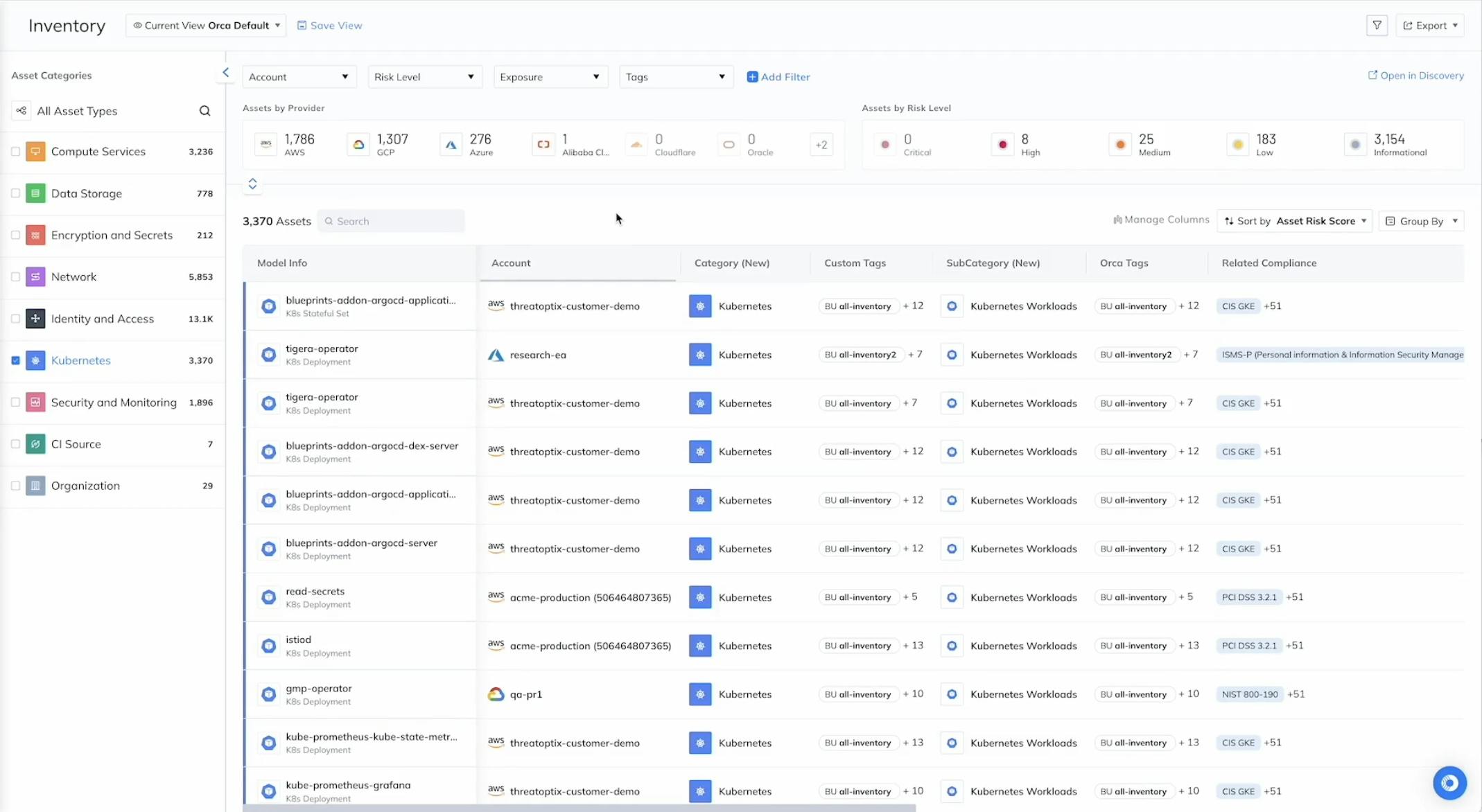The height and width of the screenshot is (812, 1482).
Task: Click the High risk level red indicator
Action: (1002, 144)
